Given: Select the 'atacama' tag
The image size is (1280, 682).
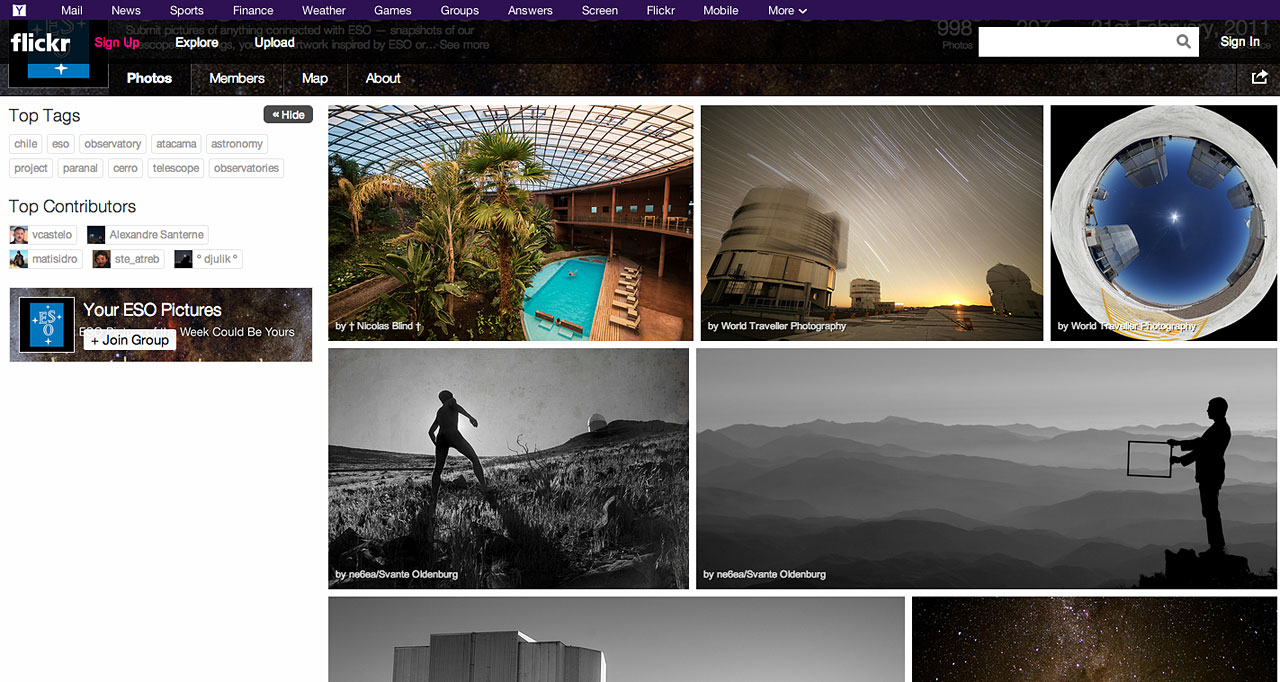Looking at the screenshot, I should (176, 144).
